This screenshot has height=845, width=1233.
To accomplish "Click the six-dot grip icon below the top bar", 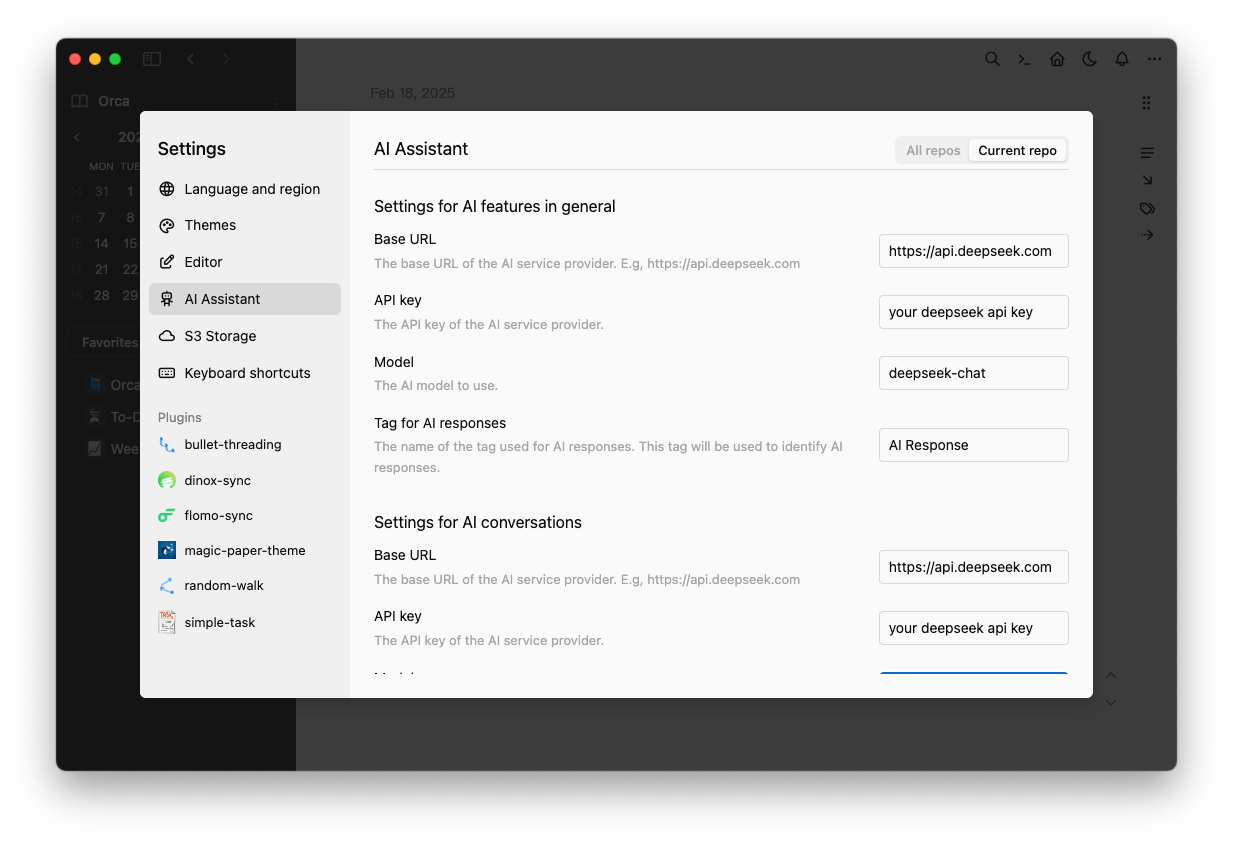I will 1146,103.
